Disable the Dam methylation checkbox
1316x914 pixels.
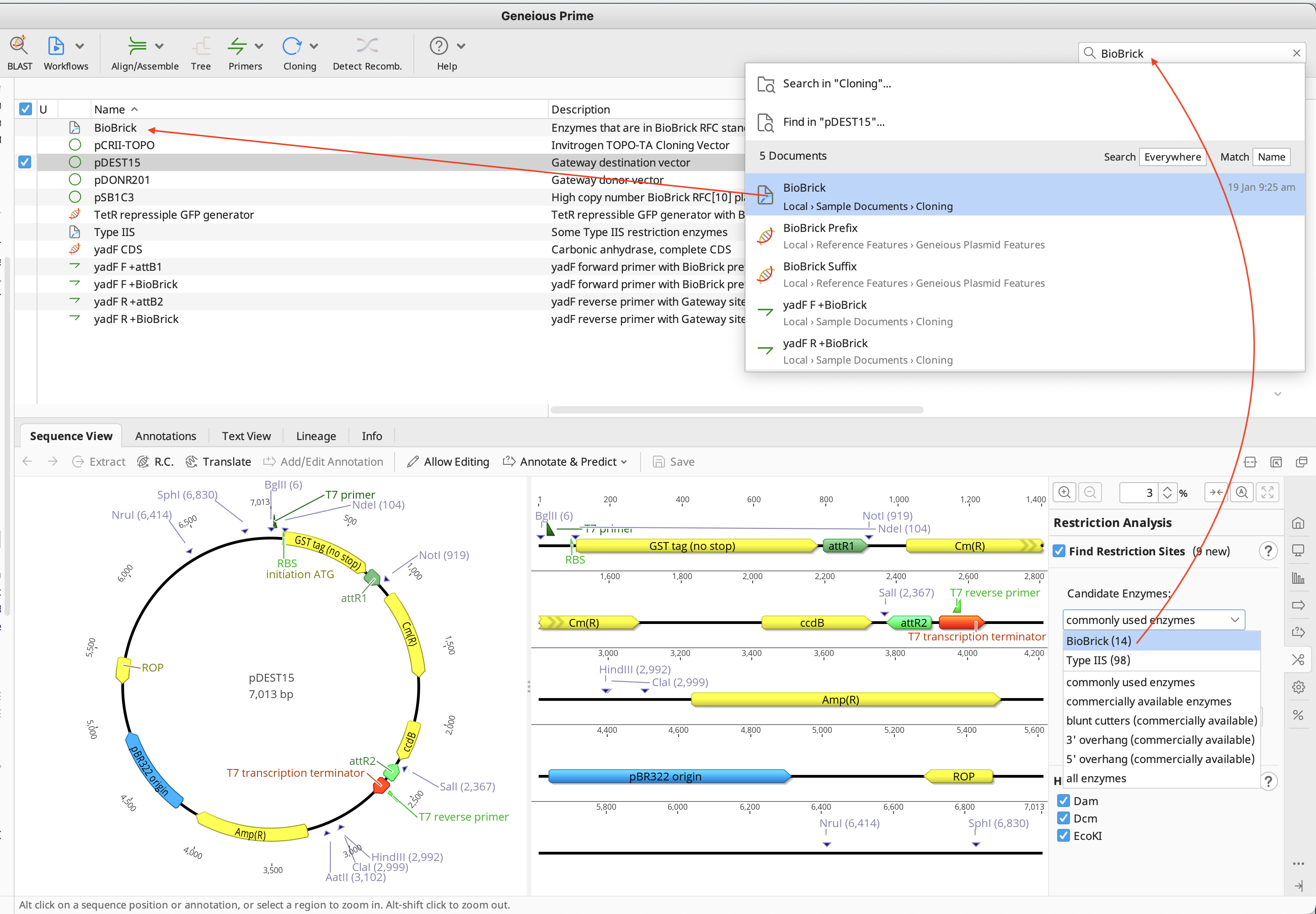1064,801
